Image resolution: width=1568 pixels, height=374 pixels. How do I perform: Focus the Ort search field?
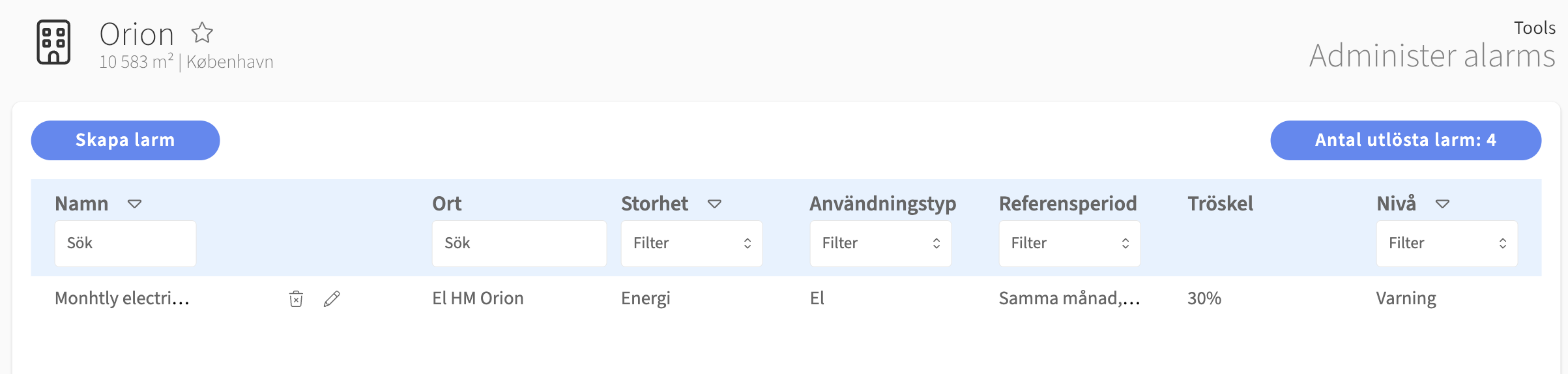click(x=519, y=243)
